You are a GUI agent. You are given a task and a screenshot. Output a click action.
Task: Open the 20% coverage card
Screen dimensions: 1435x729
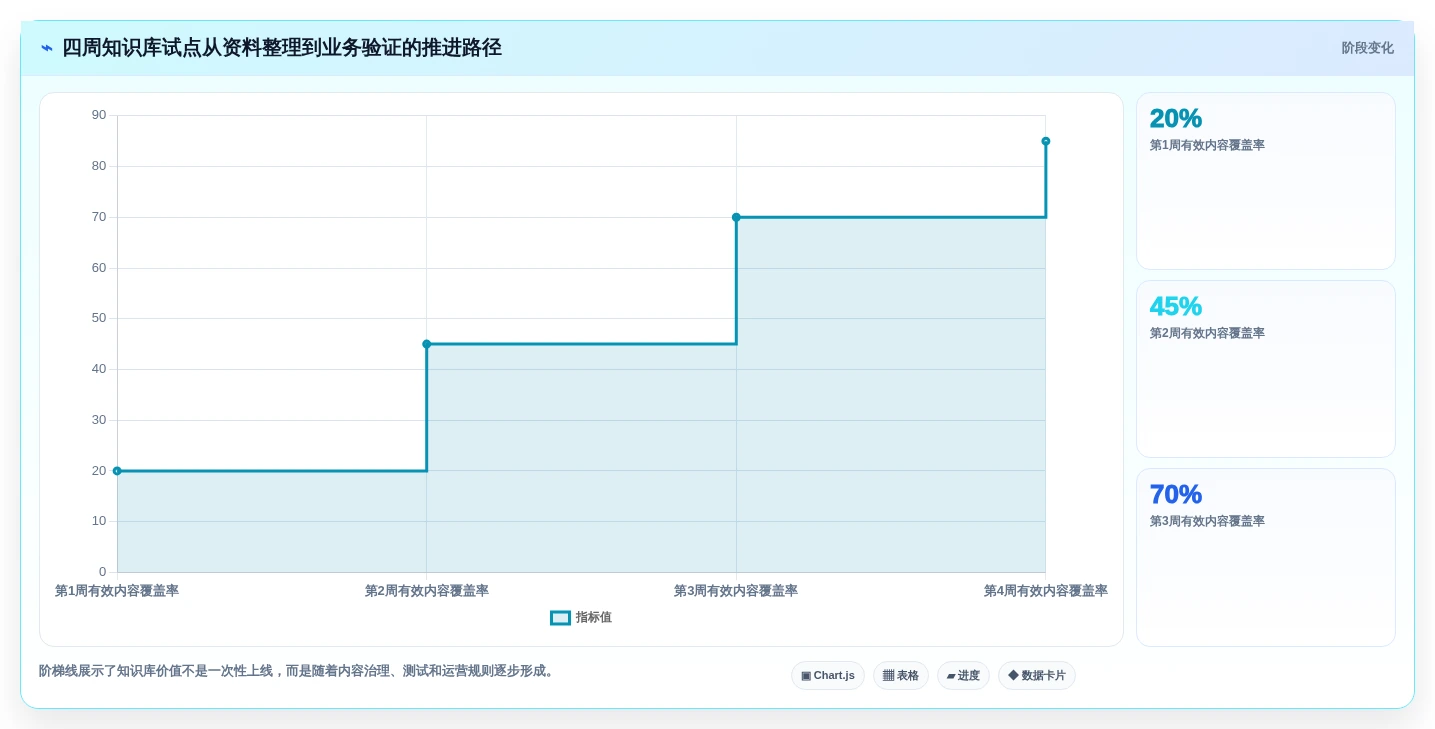coord(1266,181)
